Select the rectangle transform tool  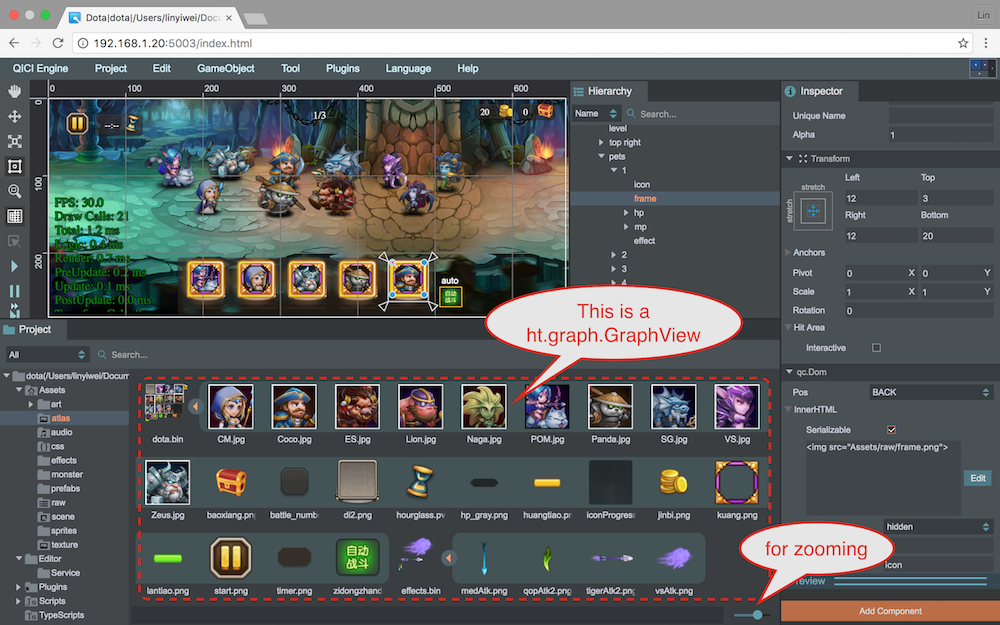(x=14, y=166)
